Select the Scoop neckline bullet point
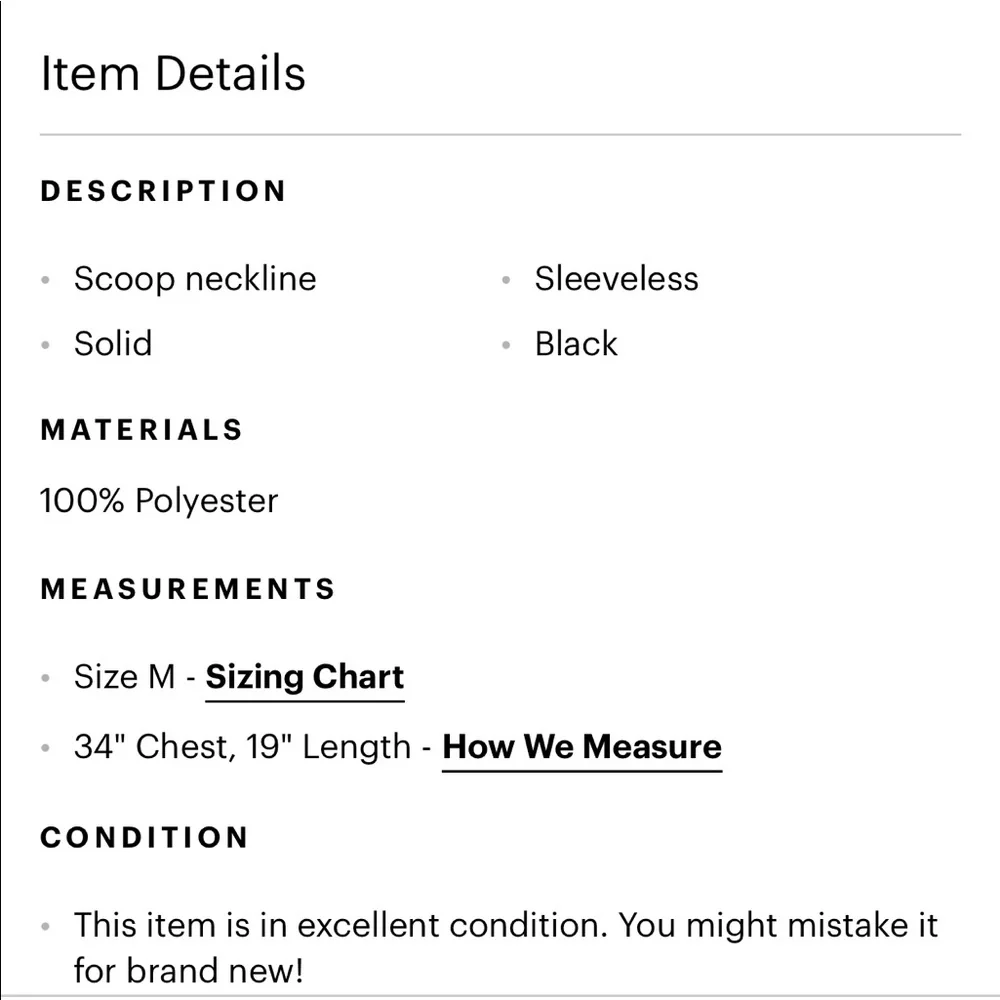This screenshot has height=1000, width=1000. pyautogui.click(x=195, y=279)
